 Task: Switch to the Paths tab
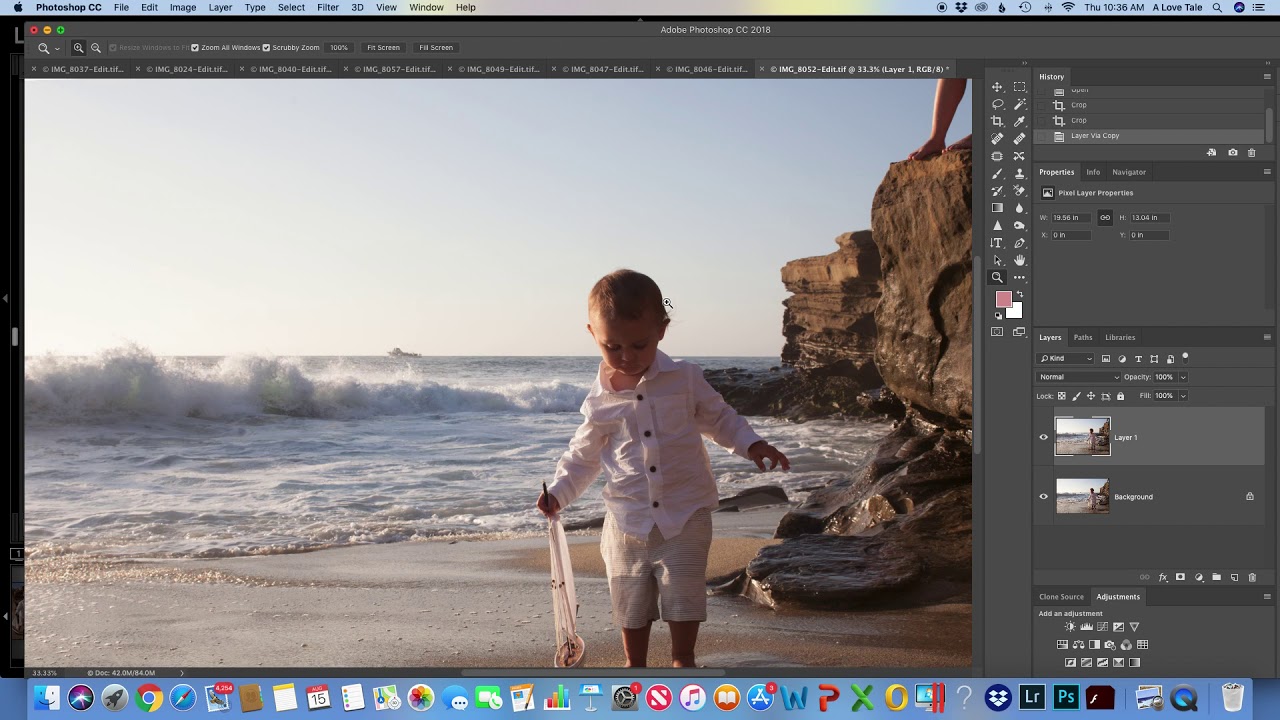click(x=1083, y=337)
